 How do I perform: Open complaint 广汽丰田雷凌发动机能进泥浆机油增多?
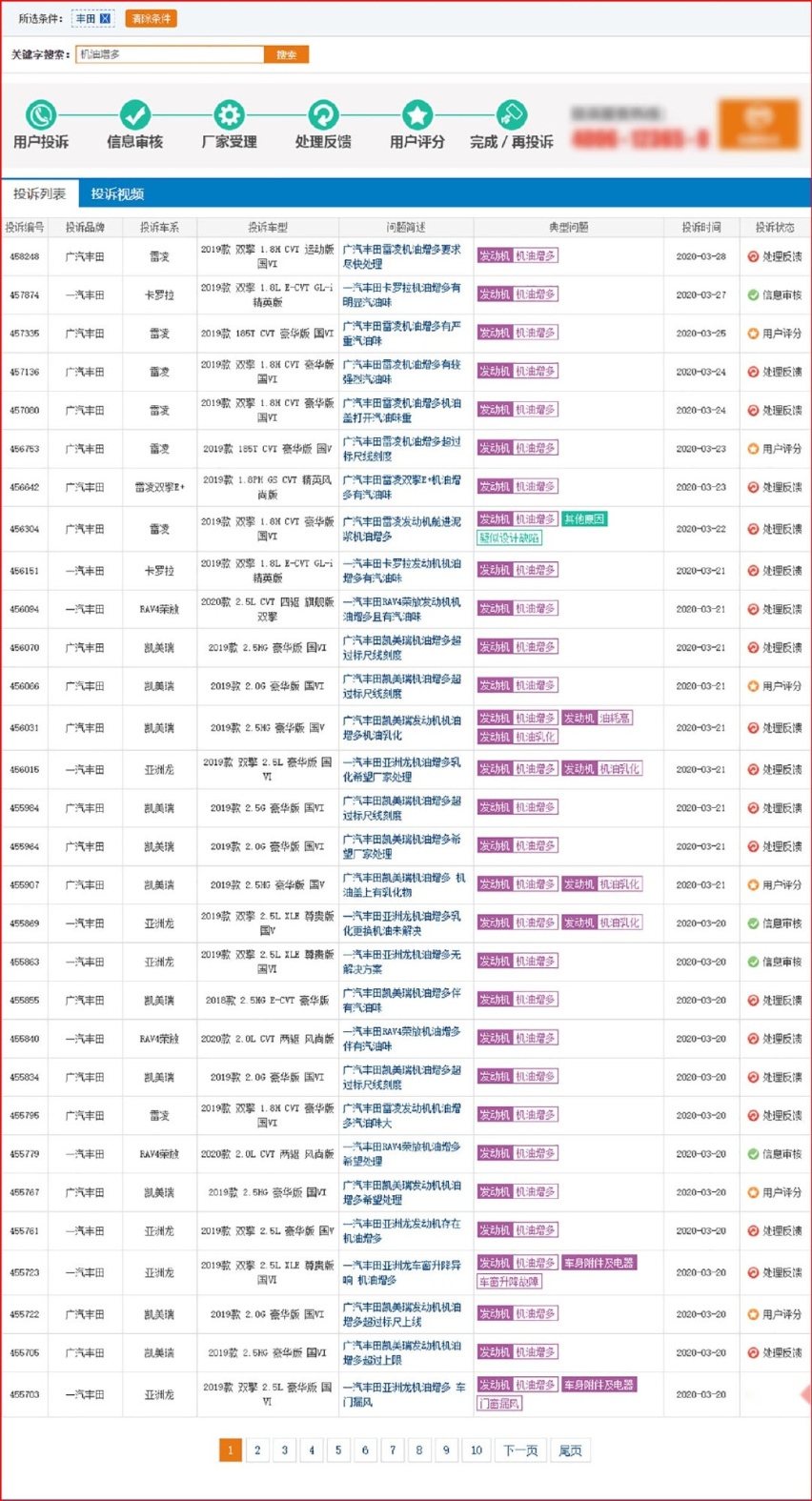point(401,529)
